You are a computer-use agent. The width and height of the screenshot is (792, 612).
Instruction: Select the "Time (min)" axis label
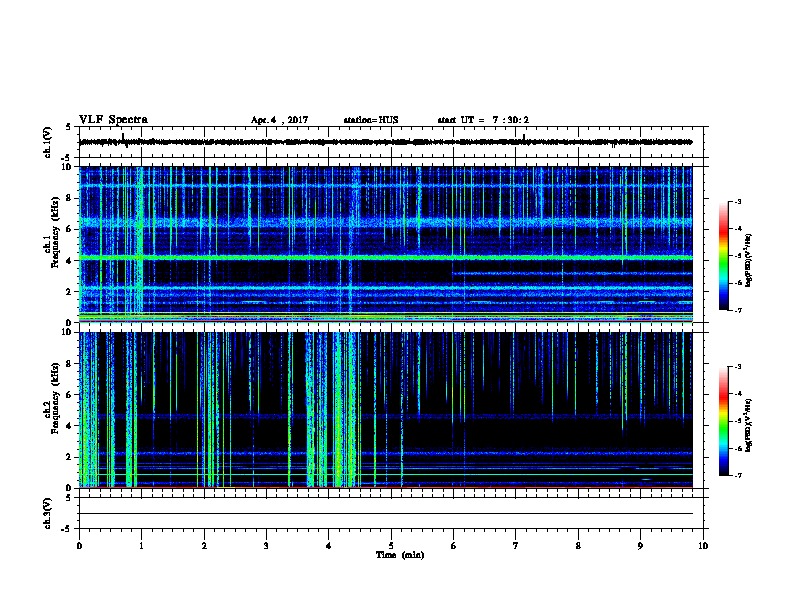click(400, 555)
